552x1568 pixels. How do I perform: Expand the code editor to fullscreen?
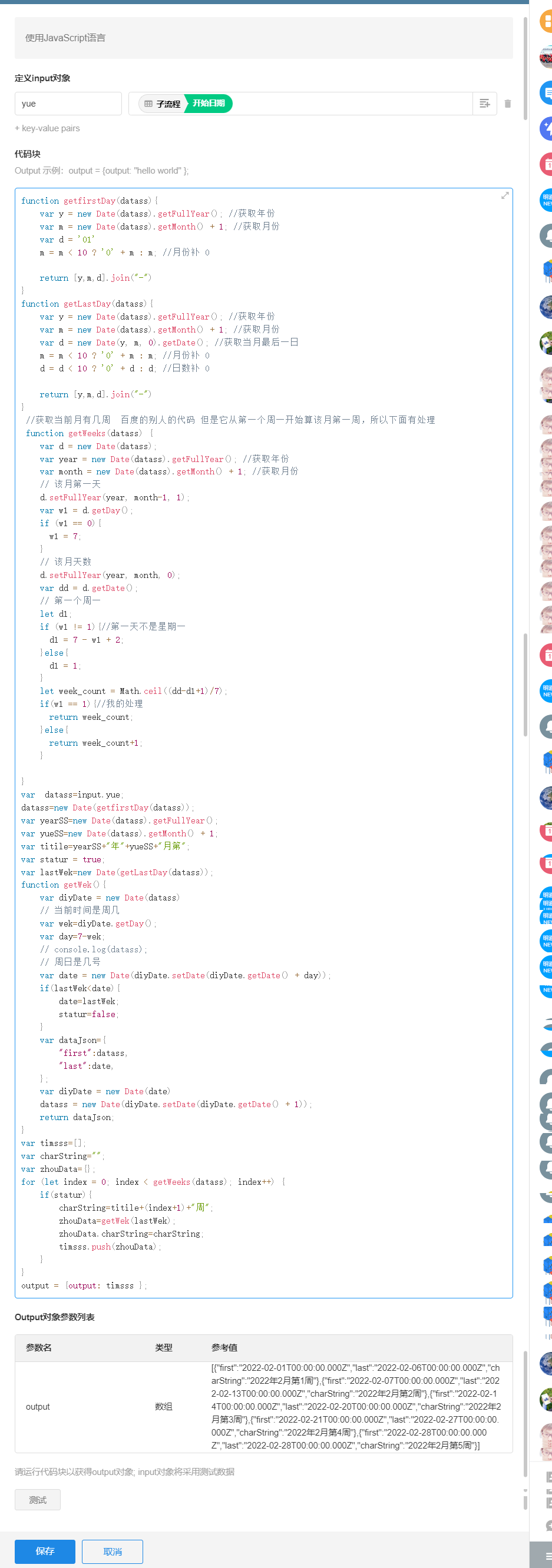(x=504, y=195)
